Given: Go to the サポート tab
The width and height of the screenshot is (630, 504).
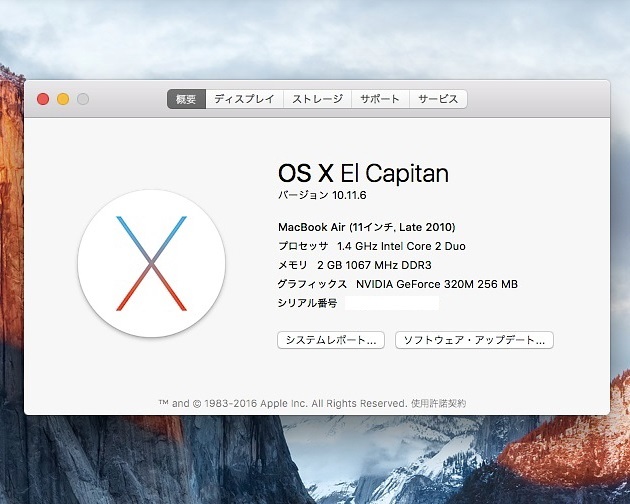Looking at the screenshot, I should (380, 99).
